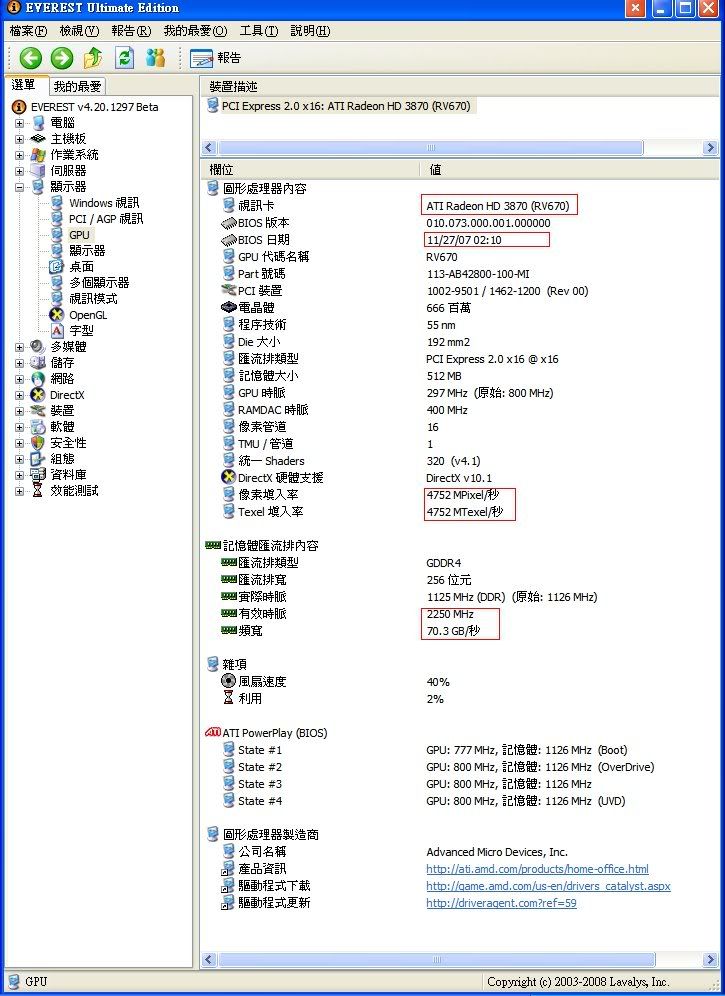
Task: Click the green Forward arrow toolbar button
Action: [x=61, y=58]
